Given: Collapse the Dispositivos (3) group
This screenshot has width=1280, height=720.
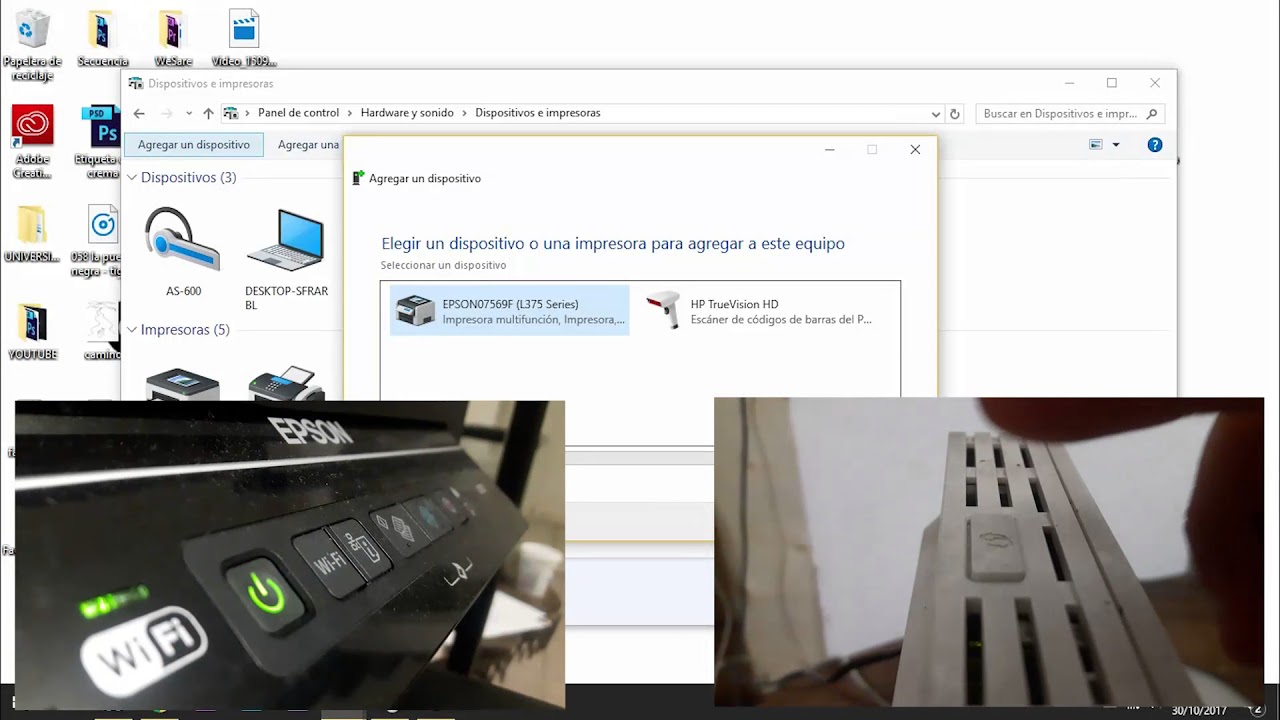Looking at the screenshot, I should (132, 178).
